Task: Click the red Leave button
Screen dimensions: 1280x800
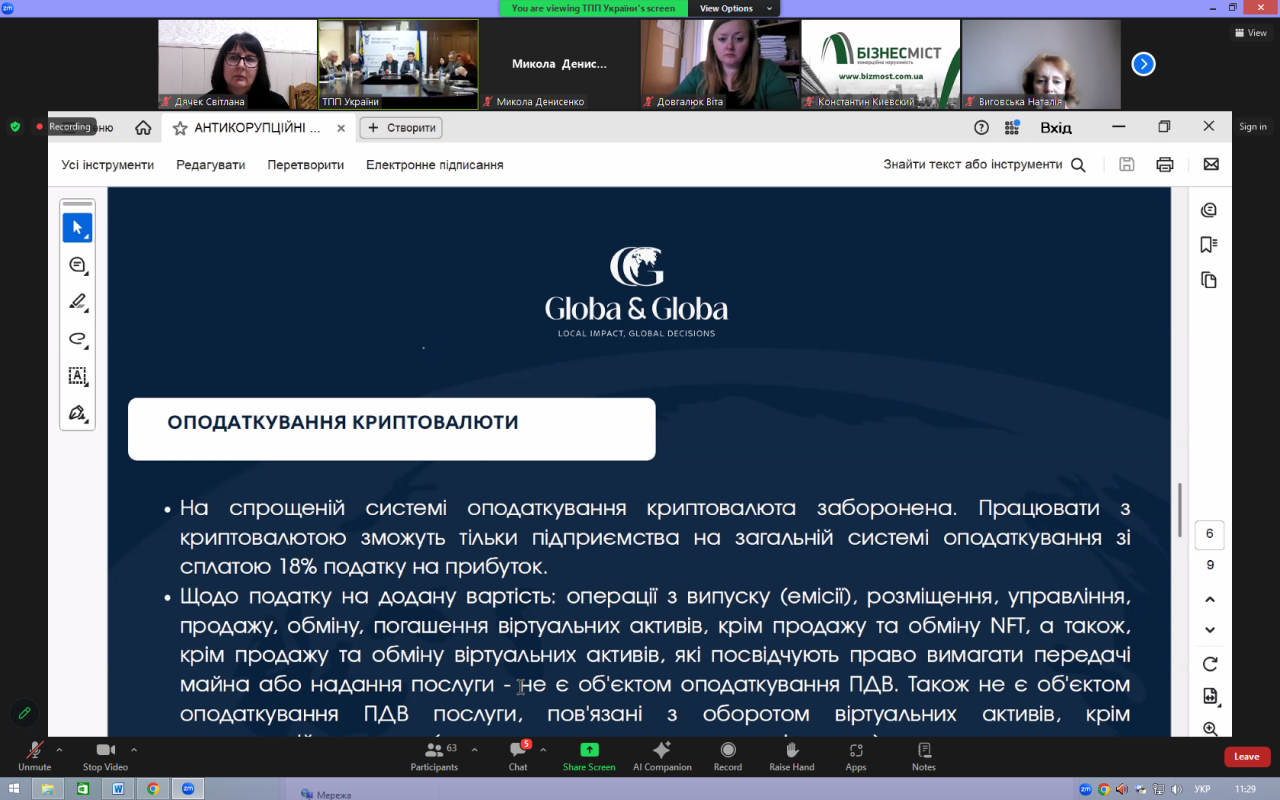Action: coord(1247,757)
